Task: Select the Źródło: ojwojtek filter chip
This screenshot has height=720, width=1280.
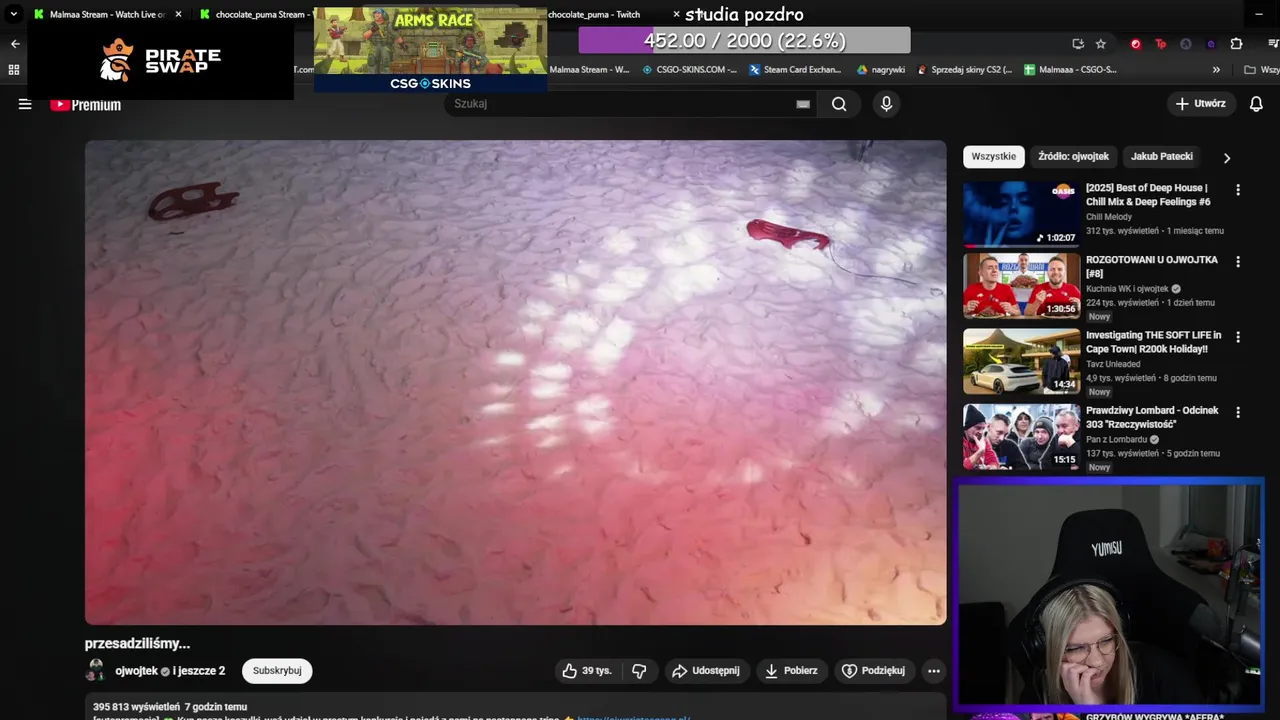Action: point(1073,157)
